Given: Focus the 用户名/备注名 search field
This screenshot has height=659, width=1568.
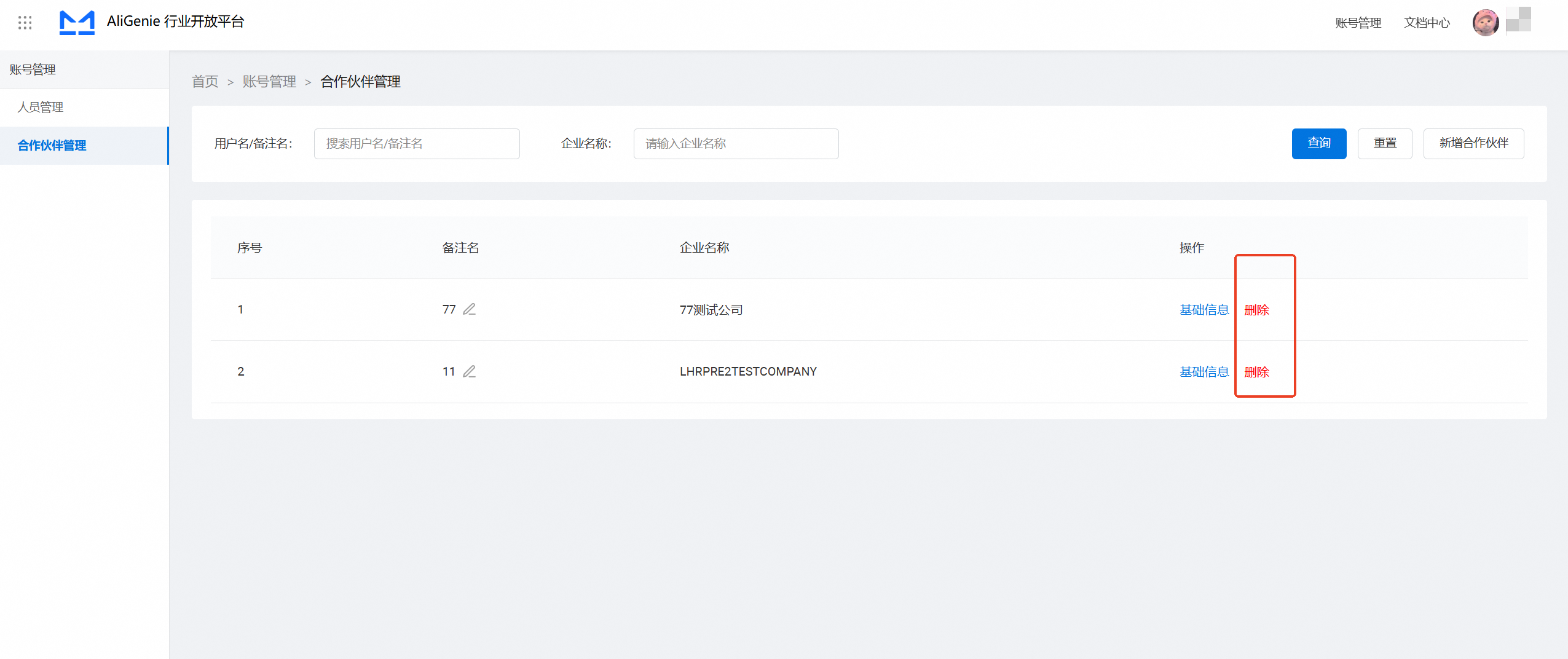Looking at the screenshot, I should point(417,144).
